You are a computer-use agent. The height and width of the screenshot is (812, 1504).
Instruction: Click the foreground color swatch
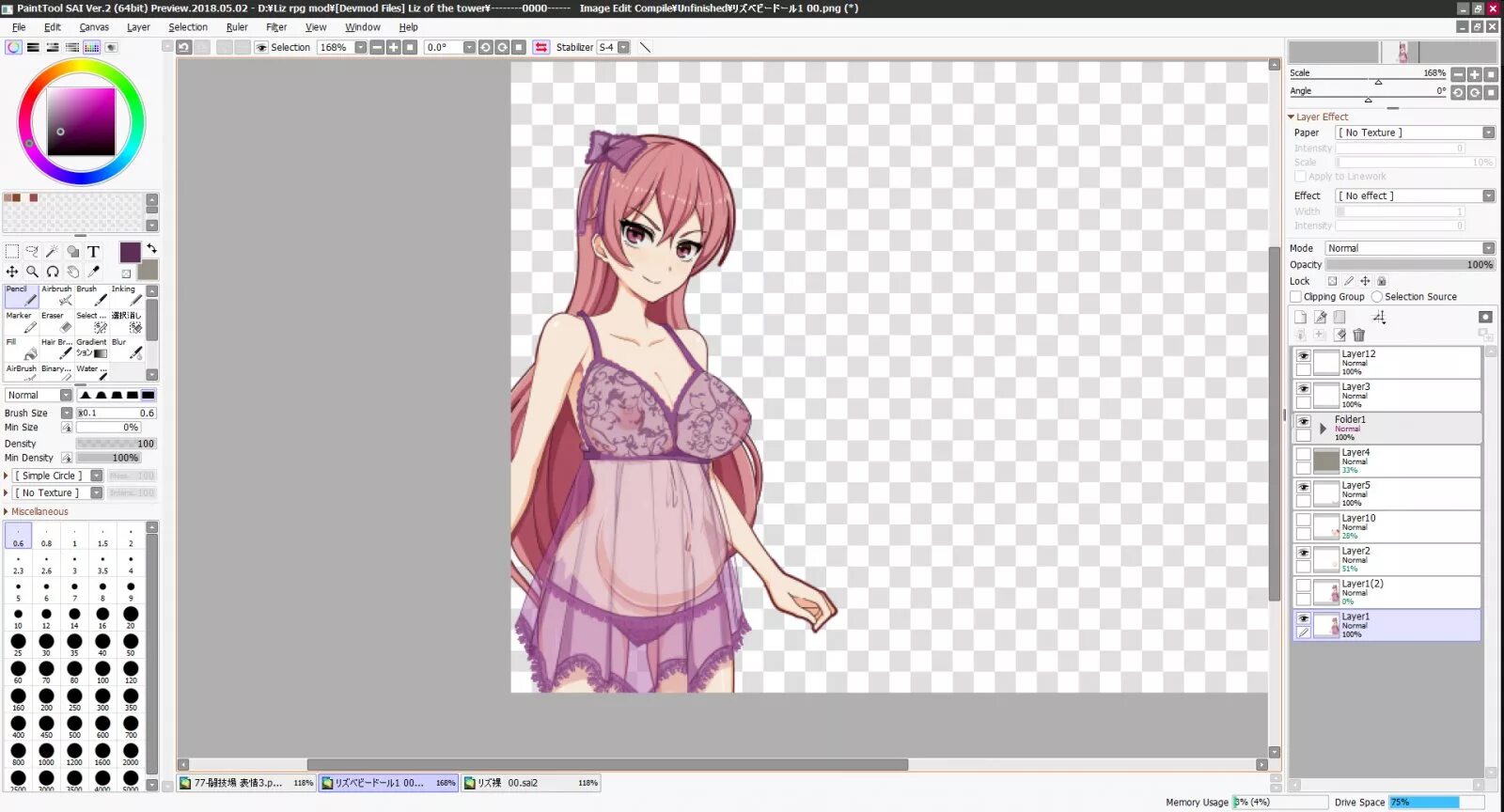(130, 252)
